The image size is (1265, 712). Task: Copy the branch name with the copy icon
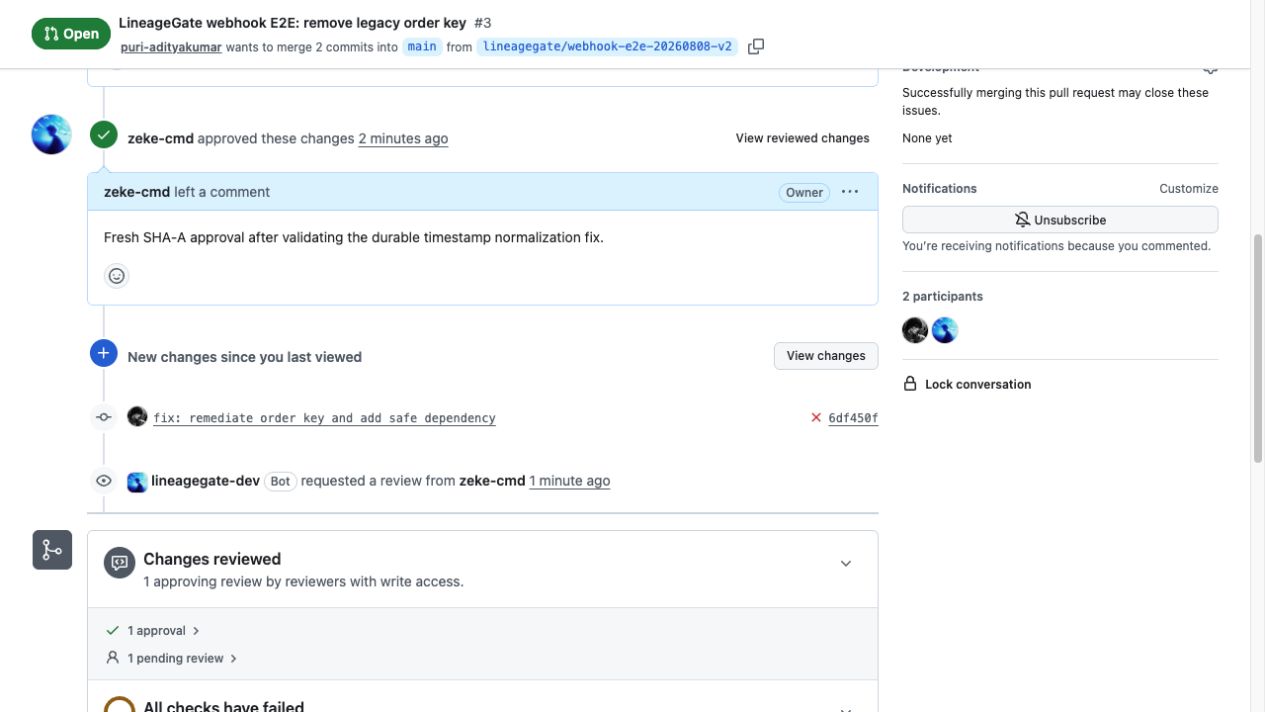pos(756,46)
